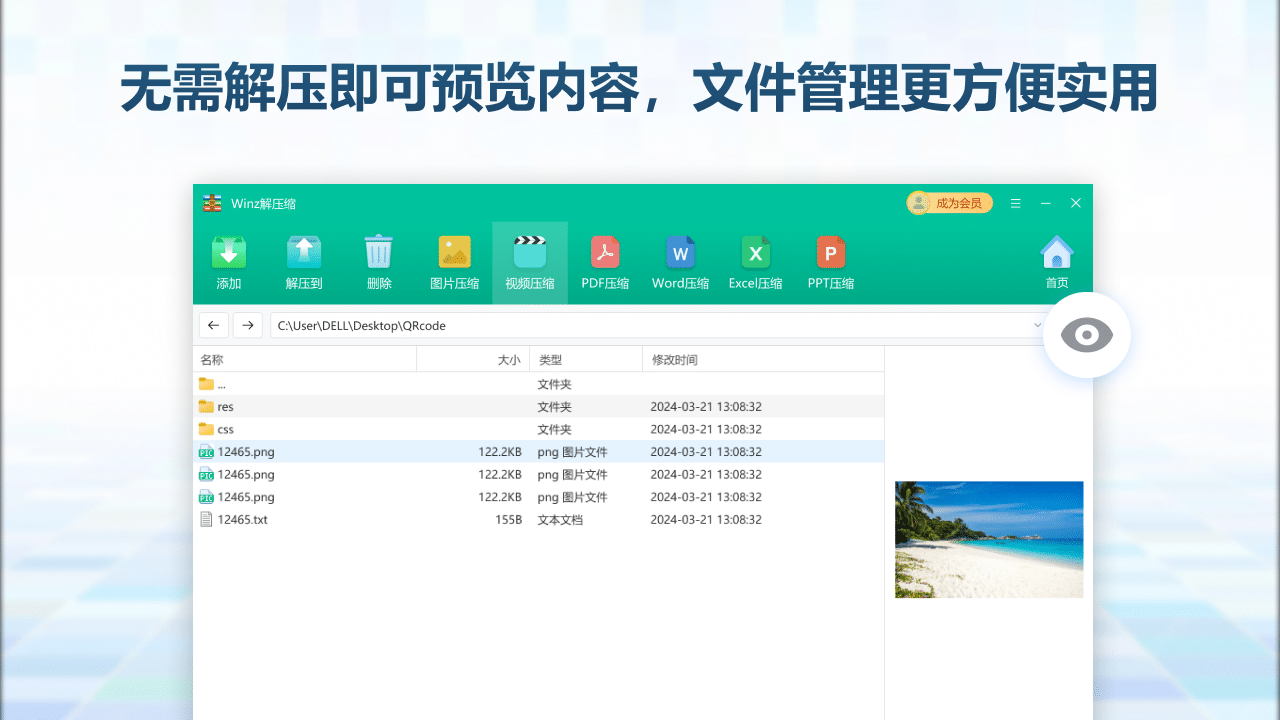Click the beach image preview thumbnail
Image resolution: width=1280 pixels, height=720 pixels.
tap(988, 539)
